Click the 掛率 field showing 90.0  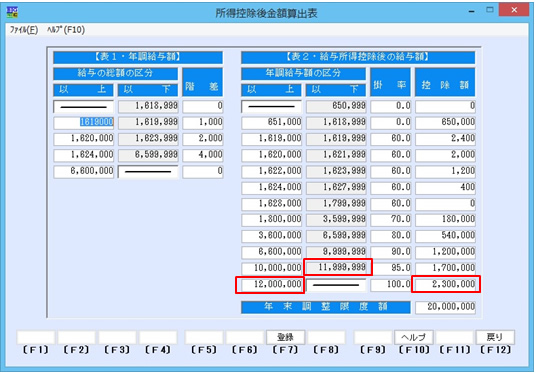point(391,252)
